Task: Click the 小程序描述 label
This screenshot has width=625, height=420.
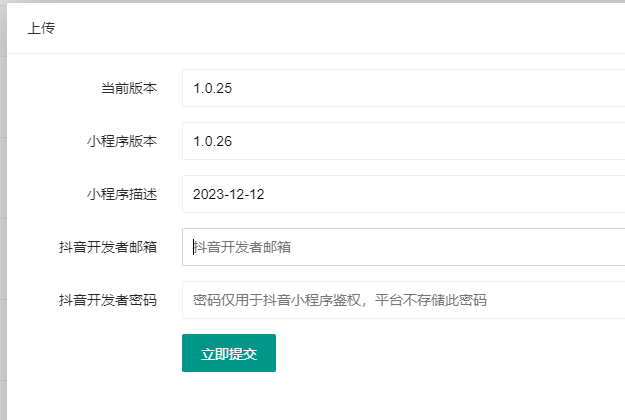Action: (x=122, y=194)
